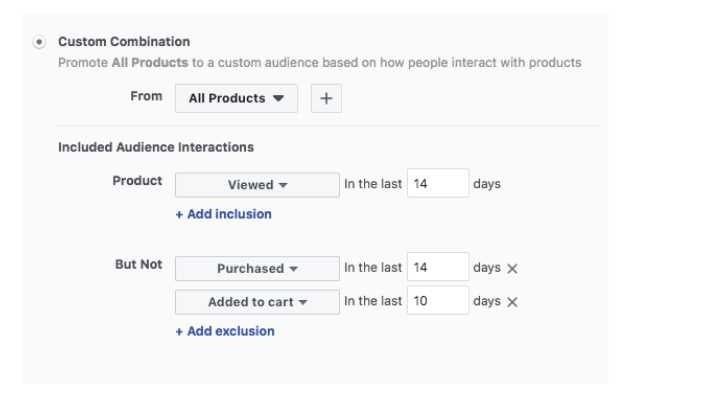Click the days field showing 10
The image size is (710, 400).
[x=437, y=301]
